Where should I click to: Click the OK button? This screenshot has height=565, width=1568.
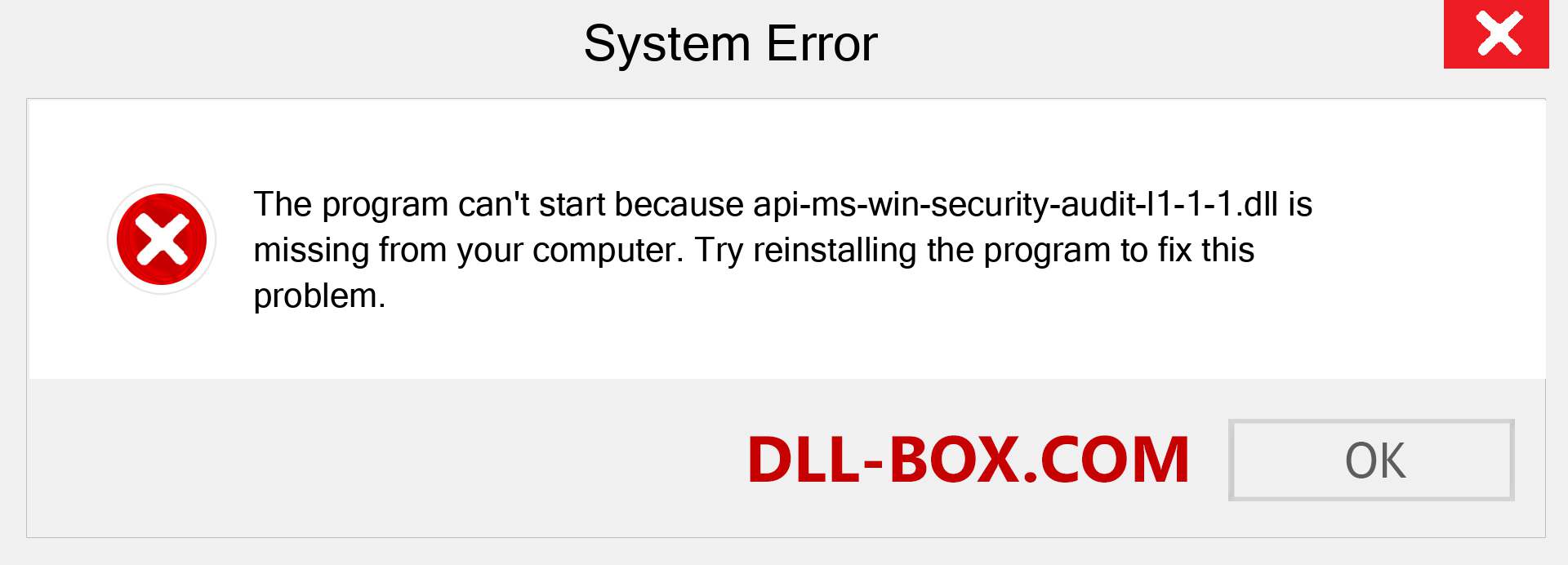click(1371, 460)
